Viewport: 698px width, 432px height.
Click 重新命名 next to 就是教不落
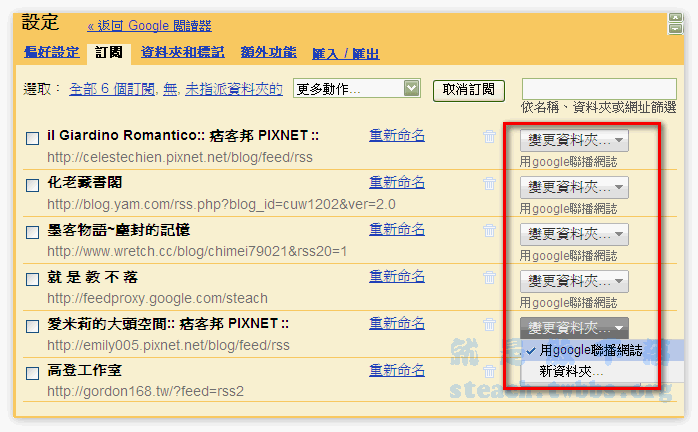pyautogui.click(x=397, y=276)
